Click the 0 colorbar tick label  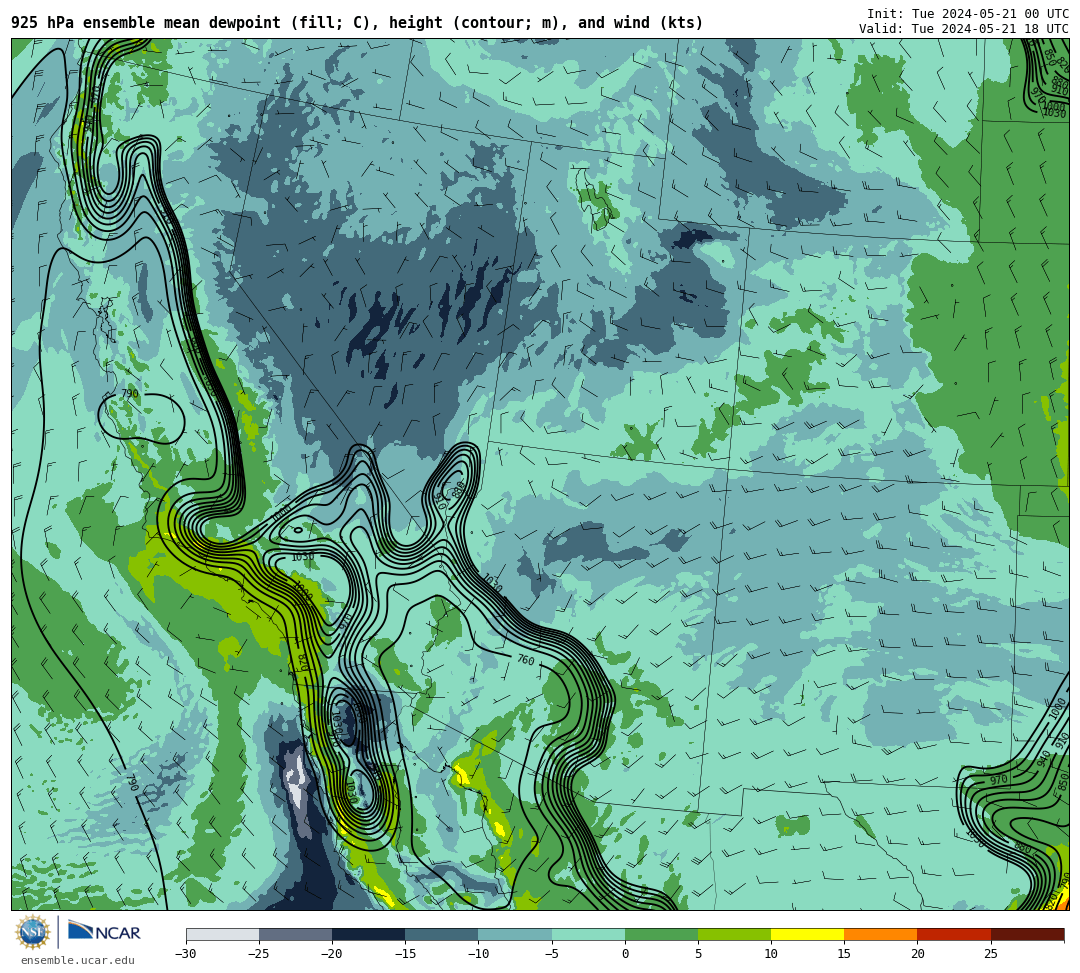tap(625, 954)
